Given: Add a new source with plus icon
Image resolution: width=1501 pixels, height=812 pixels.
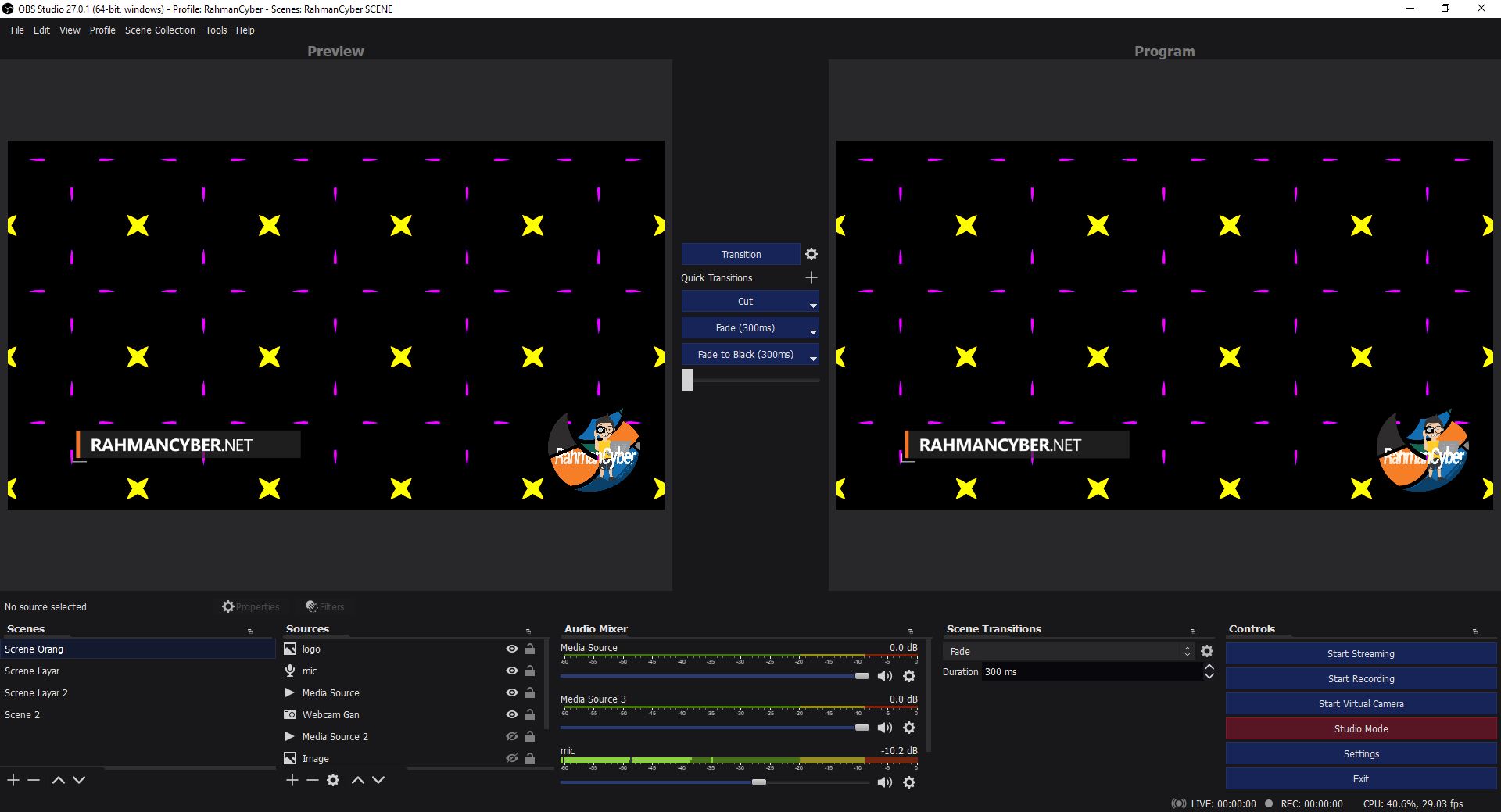Looking at the screenshot, I should pos(292,780).
